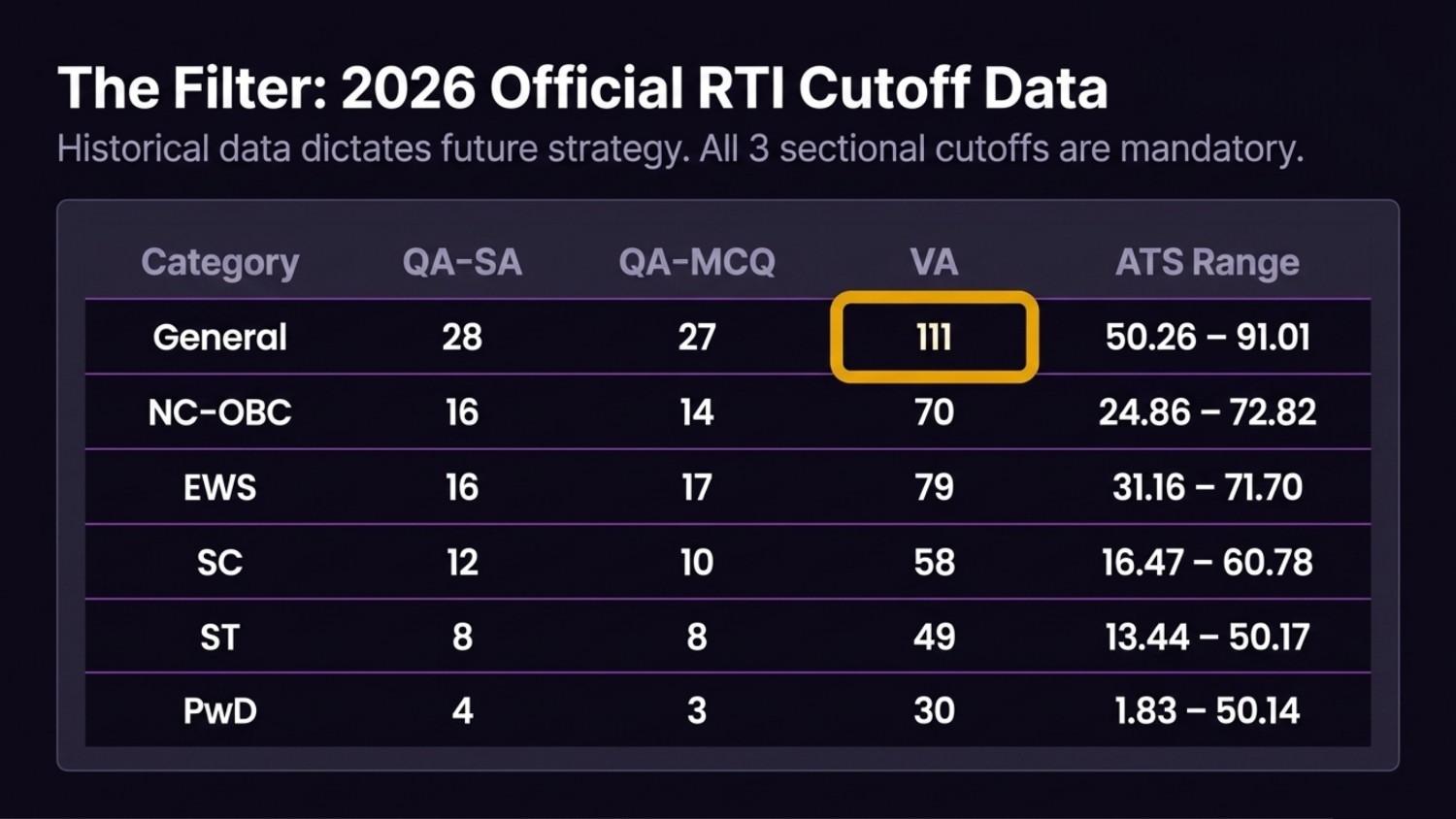Image resolution: width=1456 pixels, height=819 pixels.
Task: Select the General QA-SA value 28
Action: (462, 337)
